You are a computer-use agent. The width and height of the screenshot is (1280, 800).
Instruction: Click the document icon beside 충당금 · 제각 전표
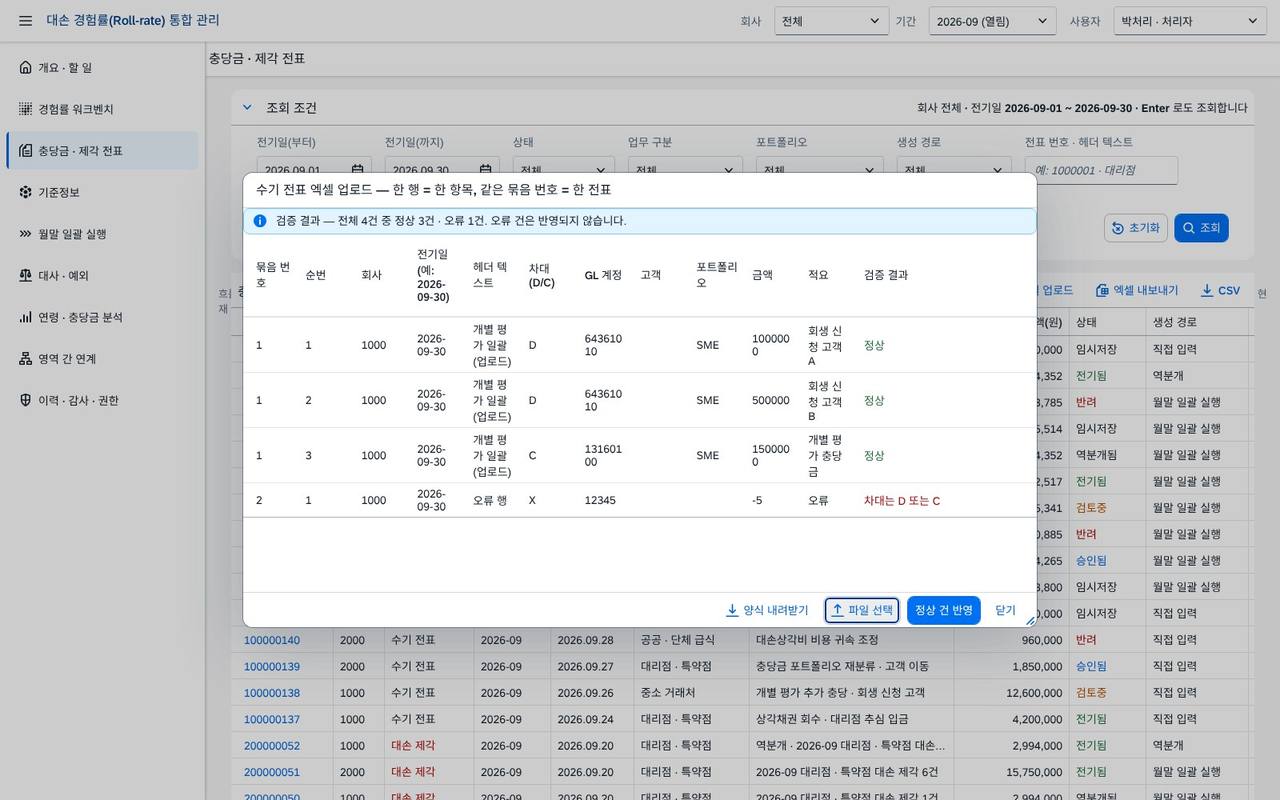[25, 151]
